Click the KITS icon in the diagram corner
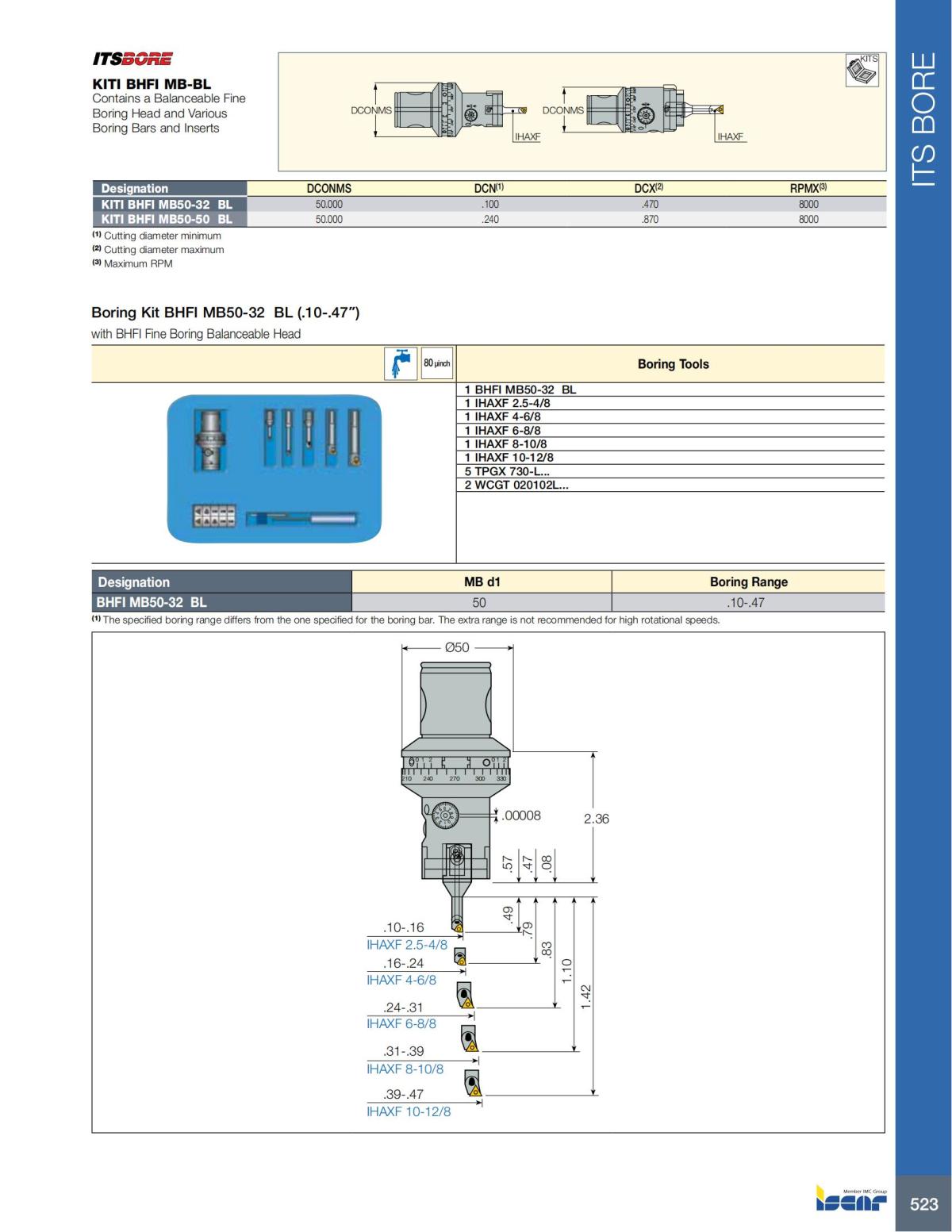Screen dimensions: 952x1232 tap(862, 70)
